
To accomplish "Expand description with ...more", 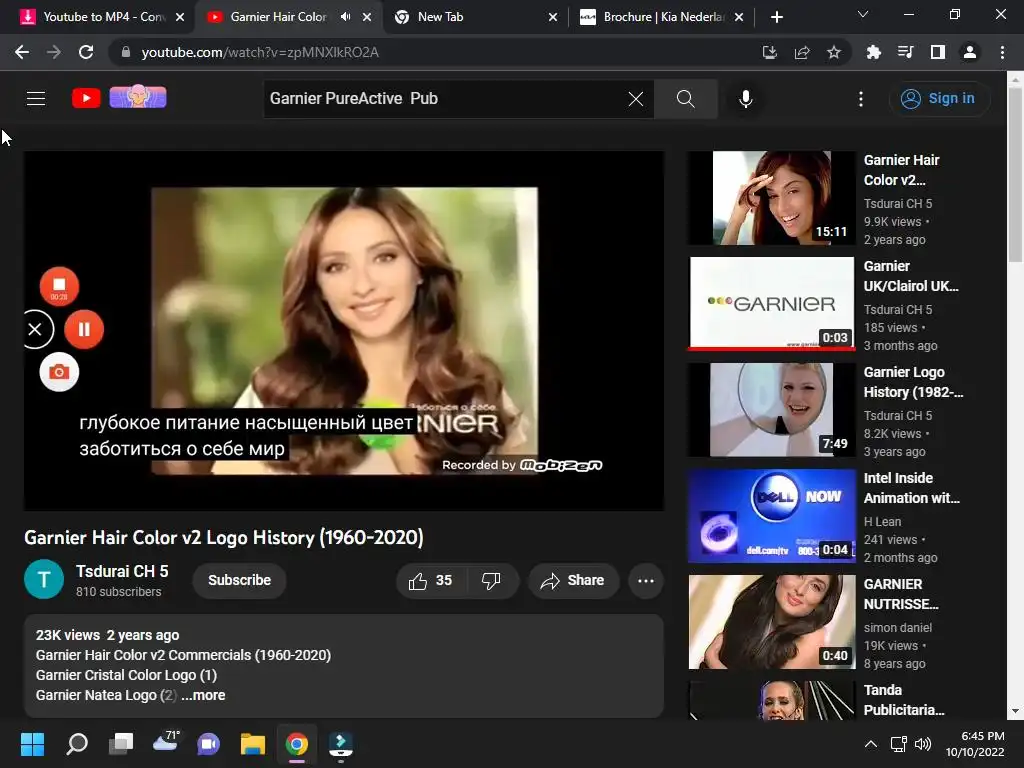I will [204, 696].
